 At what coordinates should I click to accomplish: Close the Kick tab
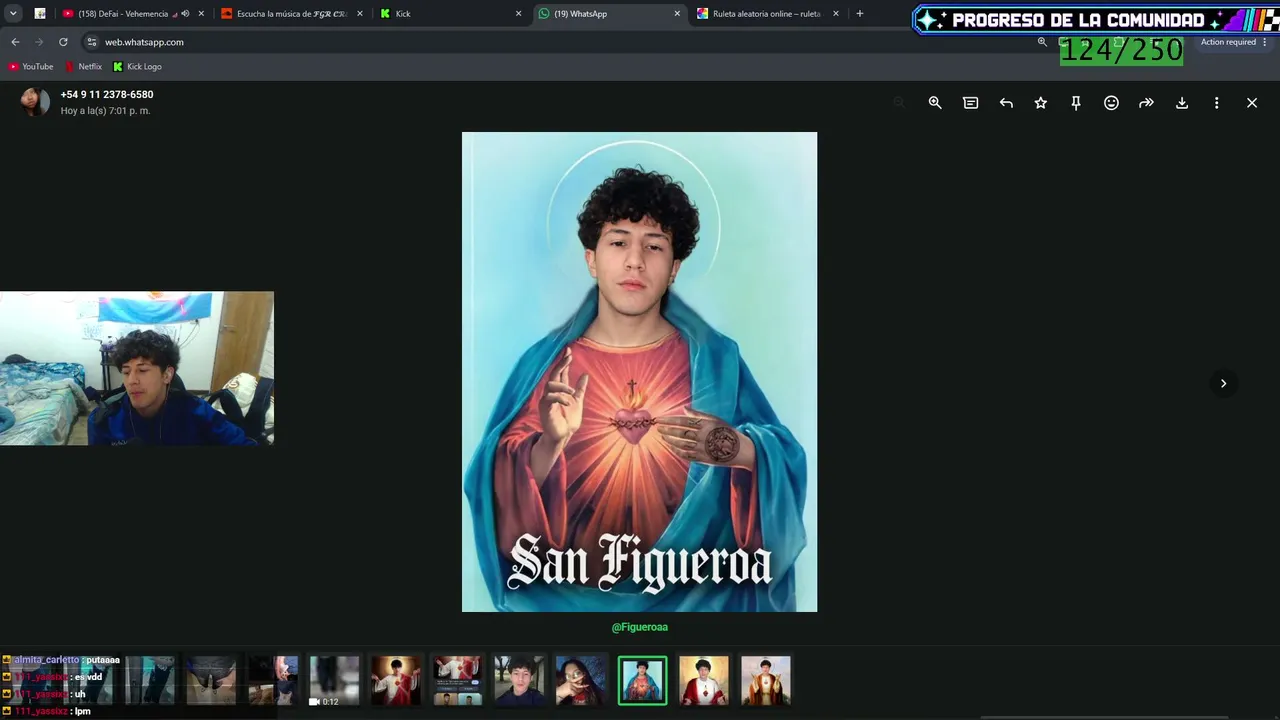tap(518, 14)
